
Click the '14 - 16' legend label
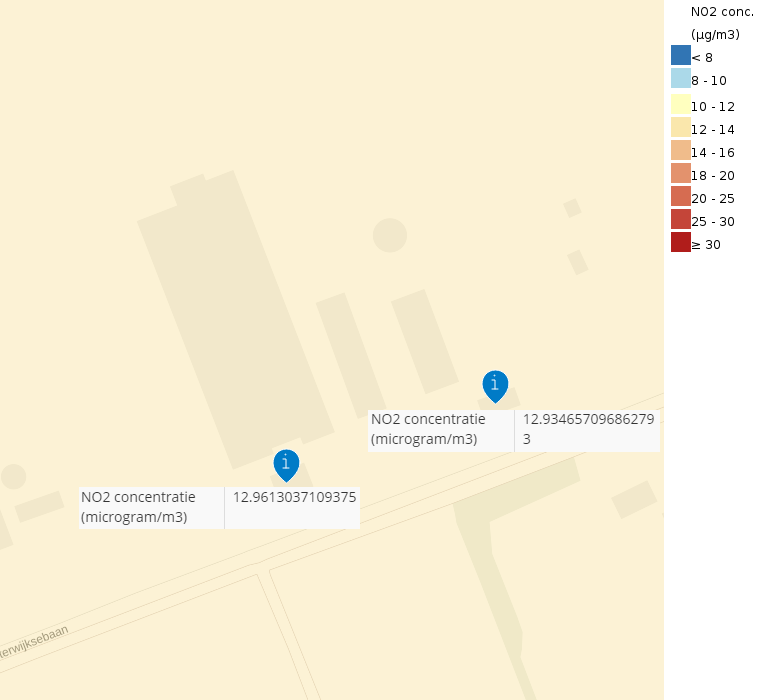point(713,153)
